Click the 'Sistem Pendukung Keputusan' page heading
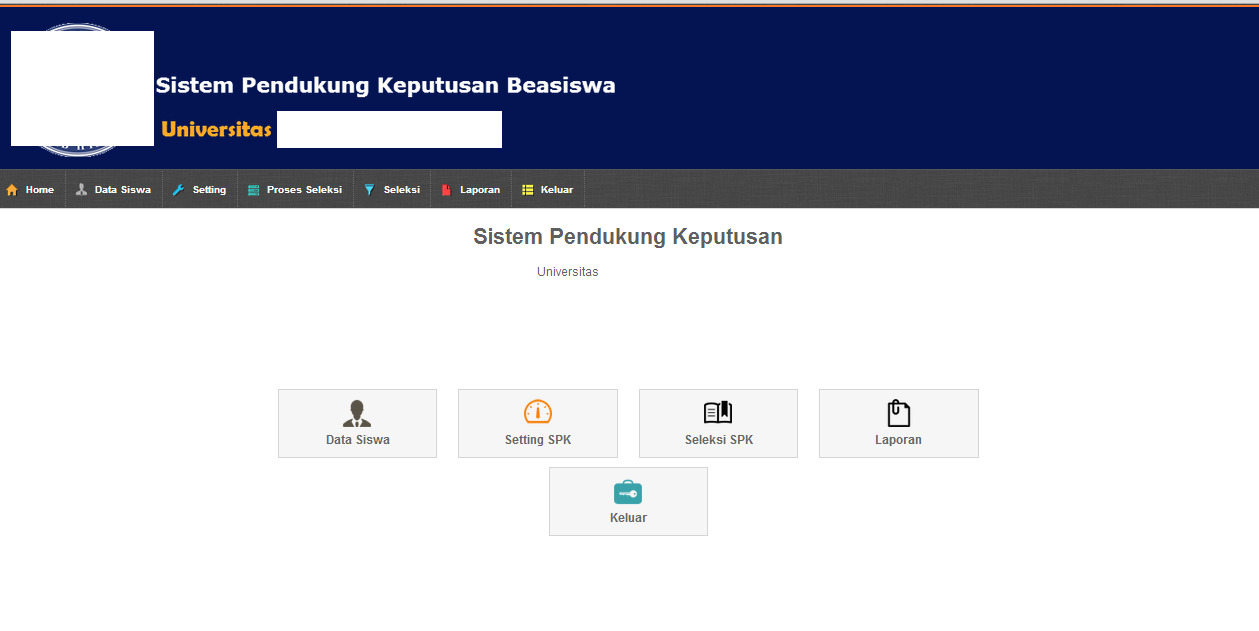 [x=628, y=237]
